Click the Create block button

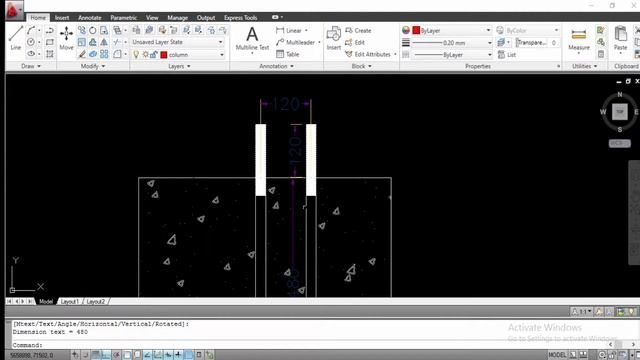358,30
